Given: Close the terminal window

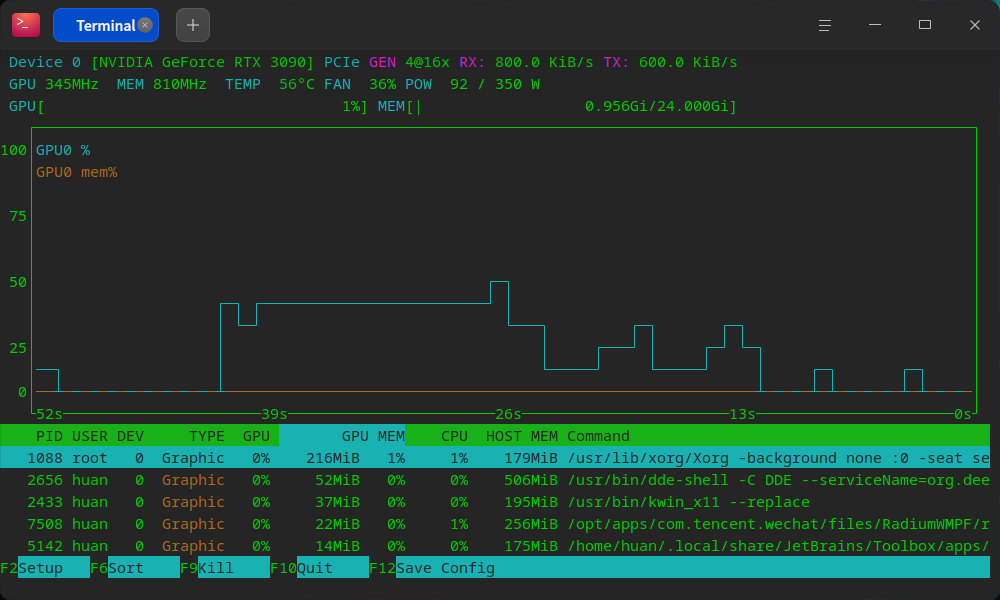Looking at the screenshot, I should click(x=974, y=25).
